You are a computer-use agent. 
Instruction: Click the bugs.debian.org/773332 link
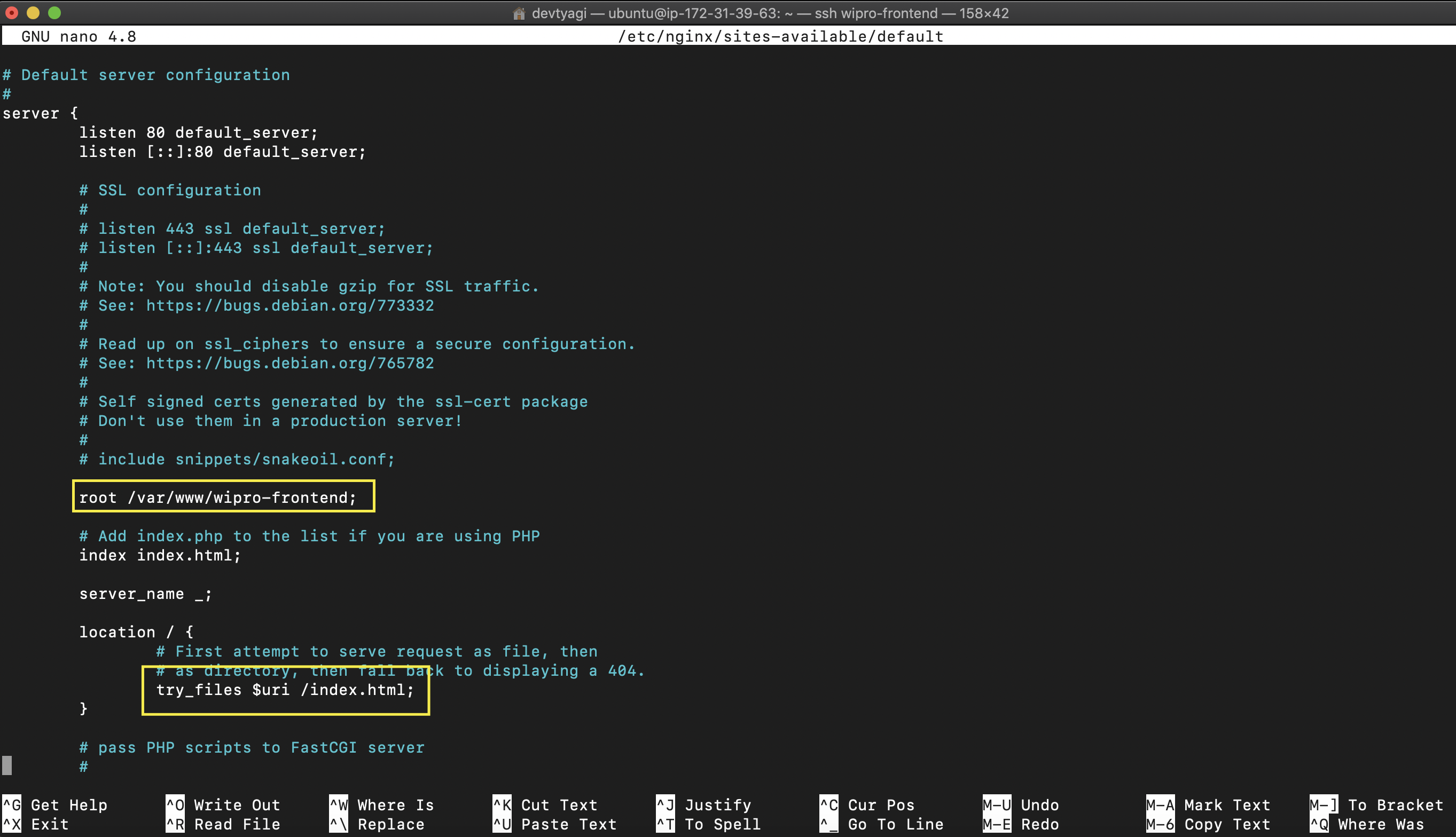click(x=290, y=305)
